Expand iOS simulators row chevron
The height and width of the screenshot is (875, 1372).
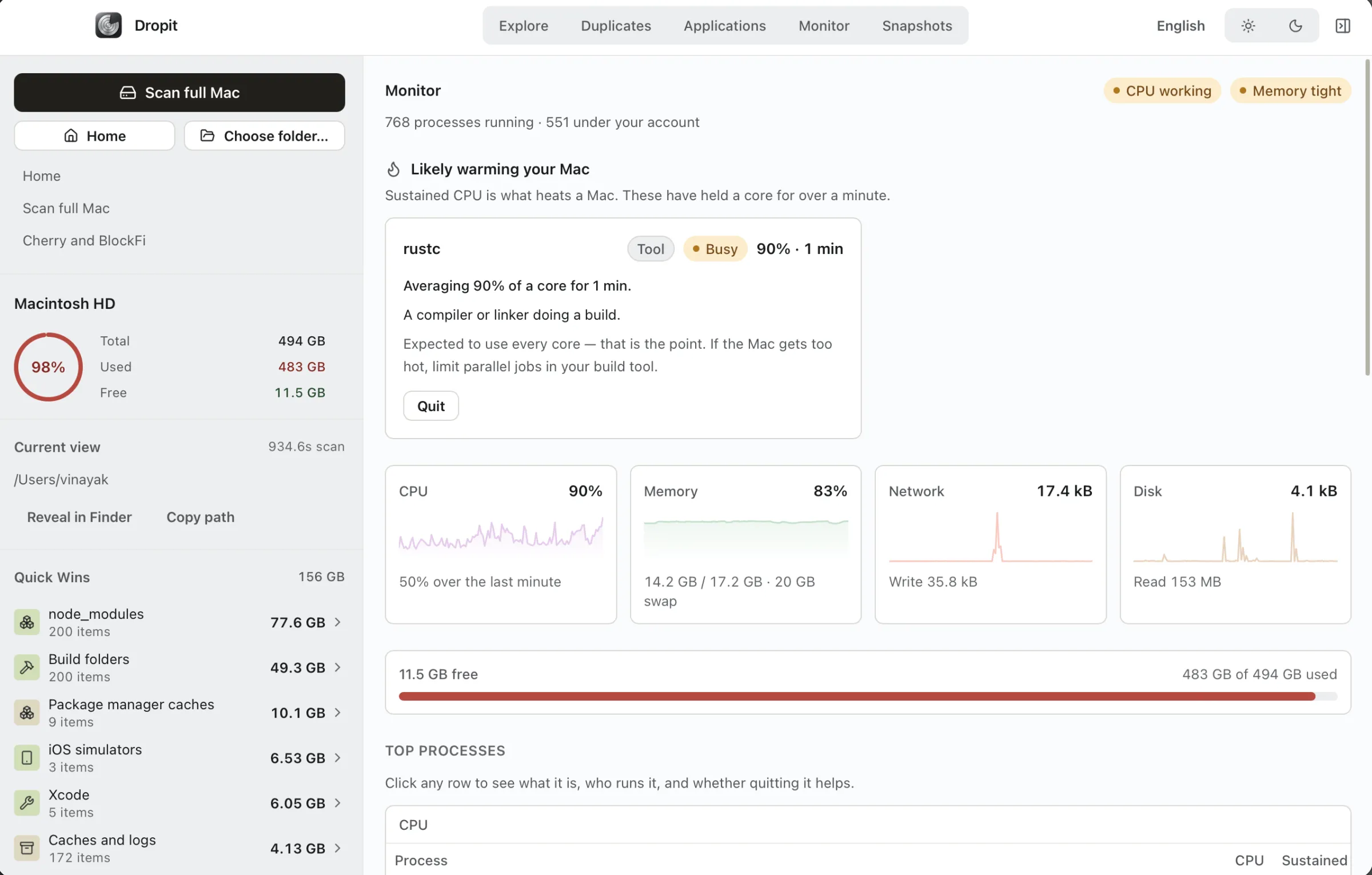[338, 758]
